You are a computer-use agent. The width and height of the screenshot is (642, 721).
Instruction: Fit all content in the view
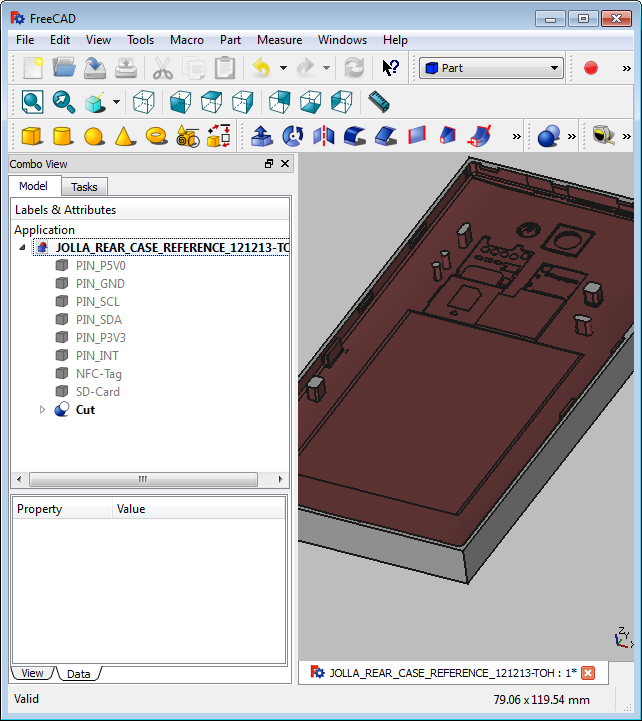pos(33,102)
